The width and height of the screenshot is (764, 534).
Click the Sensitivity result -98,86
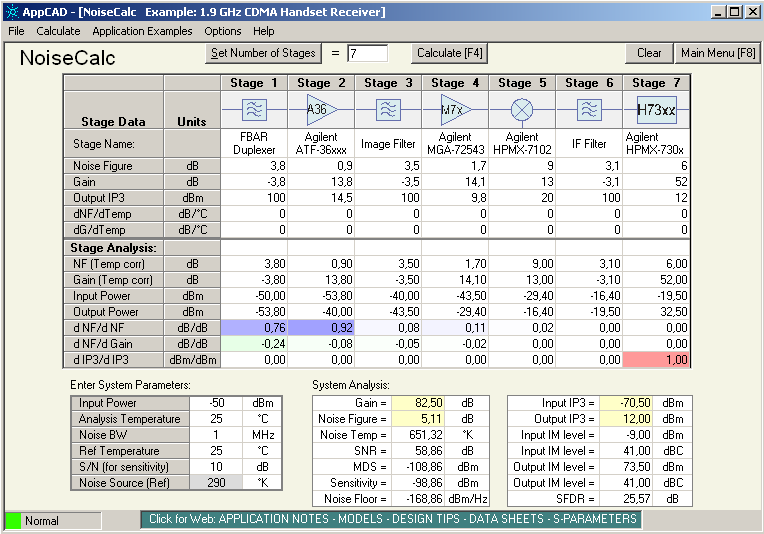pos(418,483)
